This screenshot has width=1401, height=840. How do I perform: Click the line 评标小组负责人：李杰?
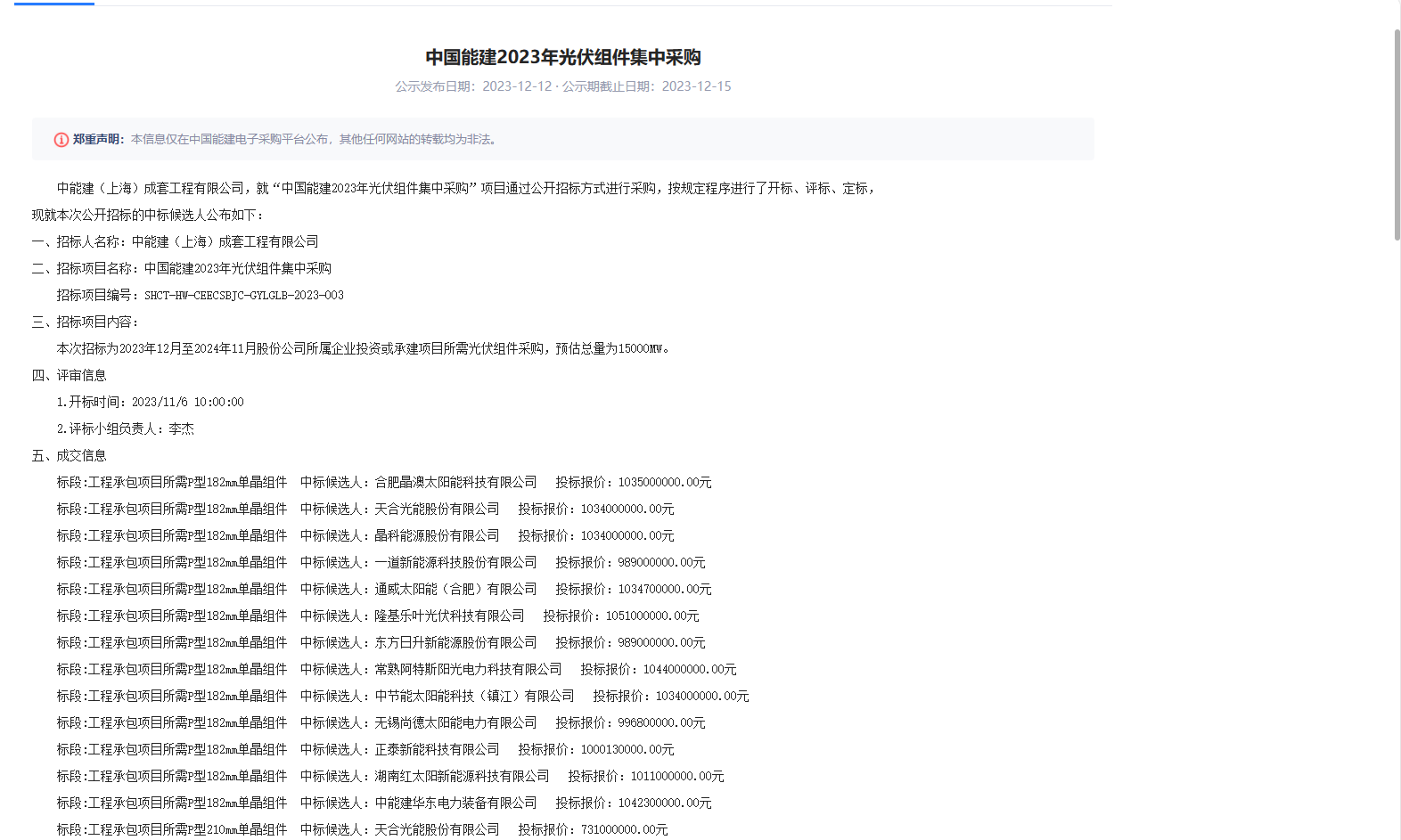click(x=125, y=428)
